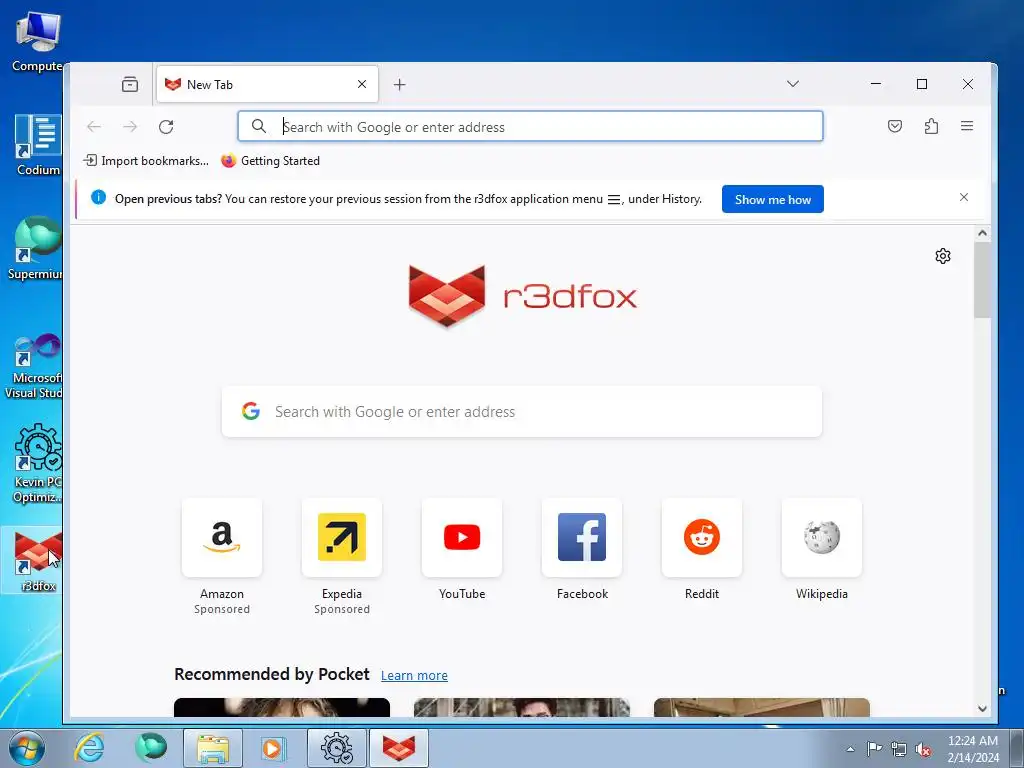The width and height of the screenshot is (1024, 768).
Task: Select the Microsoft Visual Studio desktop icon
Action: click(x=34, y=366)
